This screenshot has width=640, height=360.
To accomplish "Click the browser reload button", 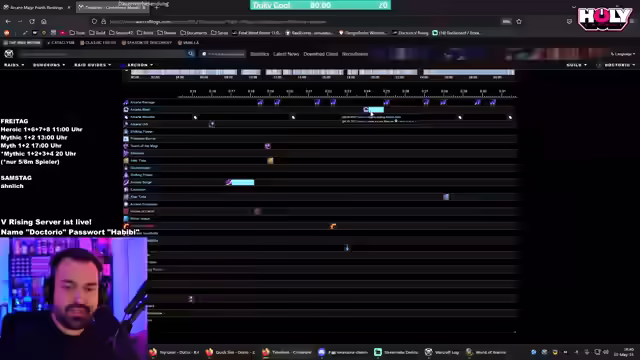I will point(32,21).
